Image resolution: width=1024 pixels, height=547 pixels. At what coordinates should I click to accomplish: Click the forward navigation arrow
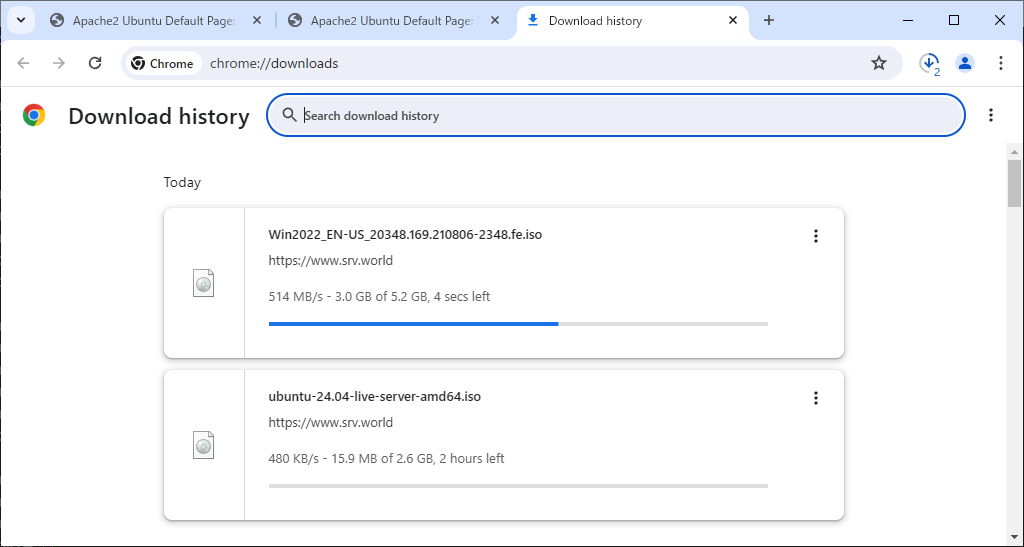[x=59, y=63]
